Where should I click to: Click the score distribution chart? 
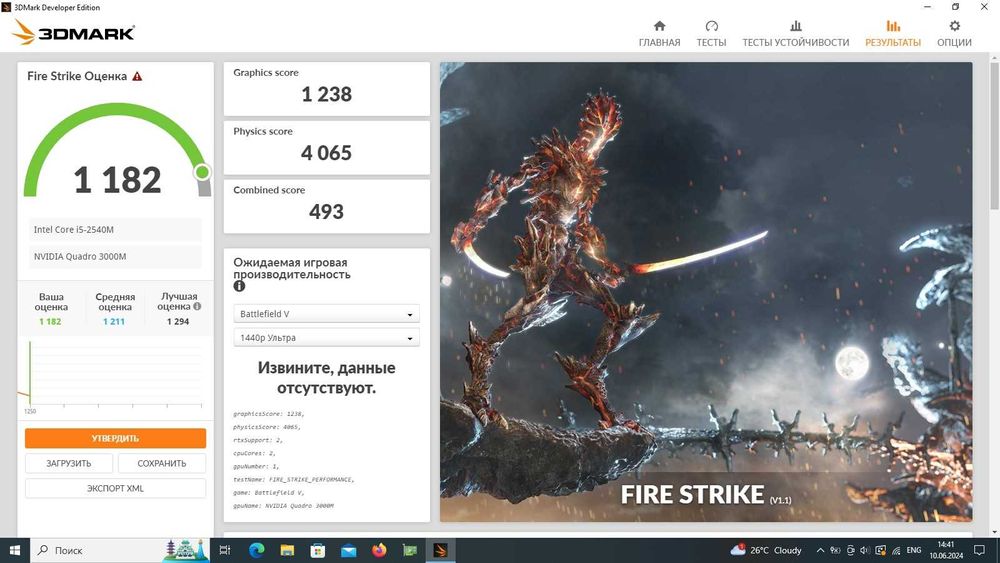coord(115,376)
